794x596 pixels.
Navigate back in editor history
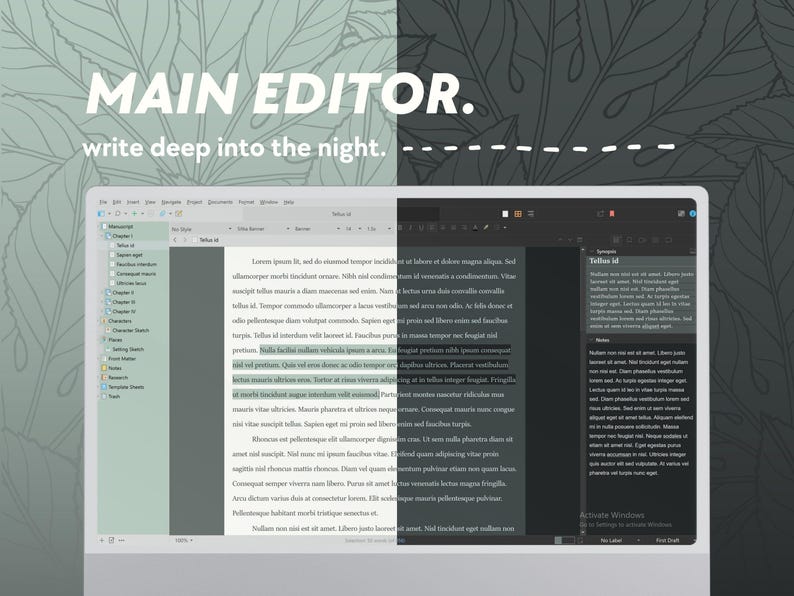pyautogui.click(x=175, y=240)
